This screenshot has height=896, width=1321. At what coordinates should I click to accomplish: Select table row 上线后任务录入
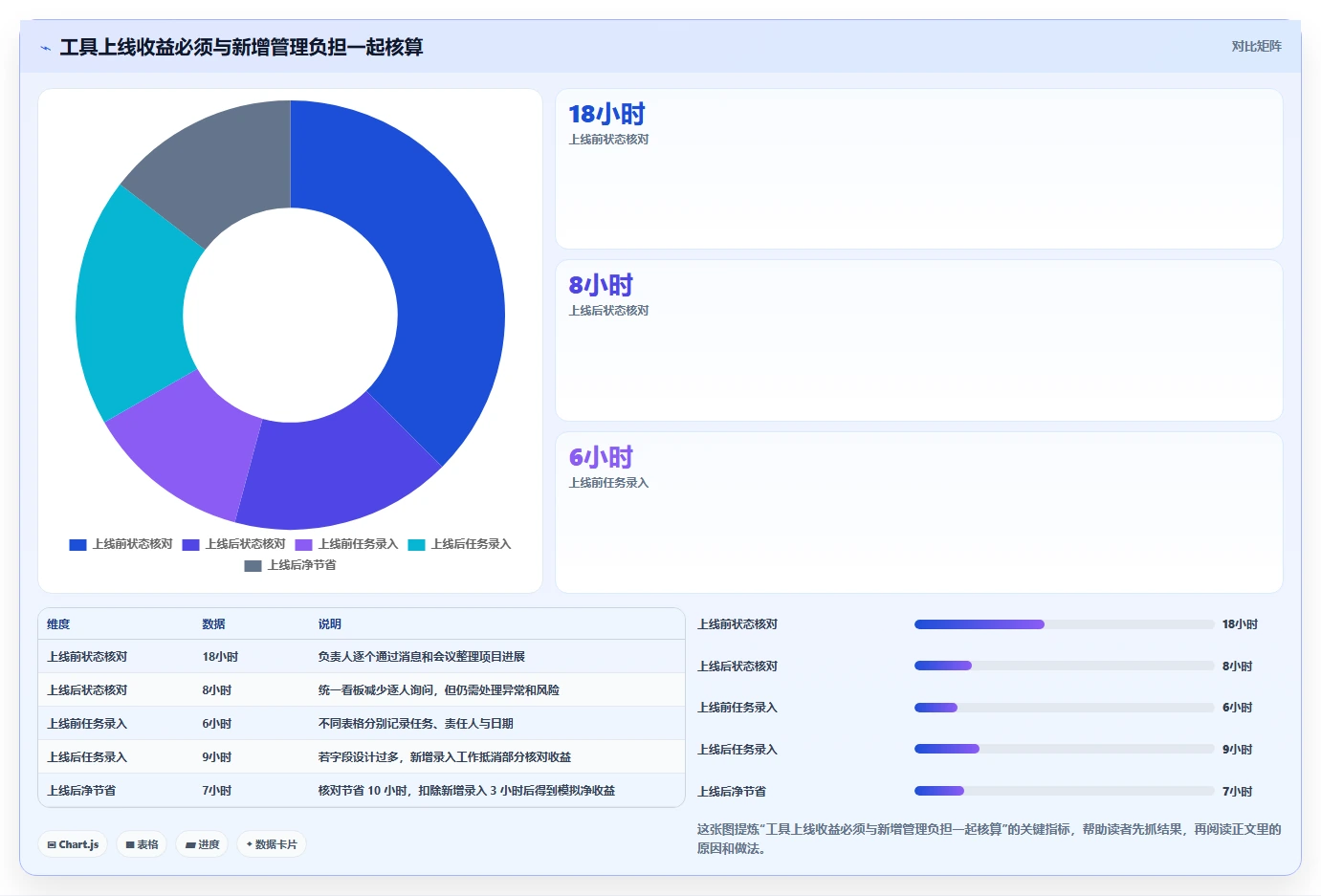[362, 757]
